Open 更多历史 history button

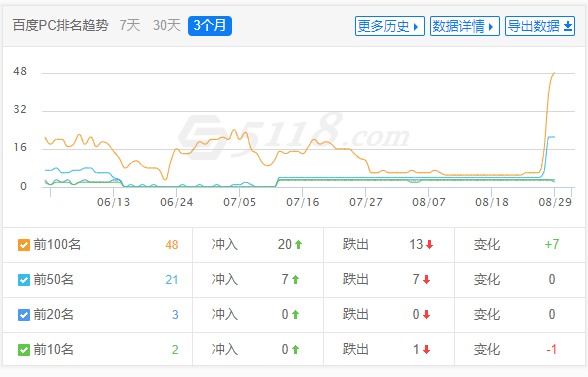(390, 26)
